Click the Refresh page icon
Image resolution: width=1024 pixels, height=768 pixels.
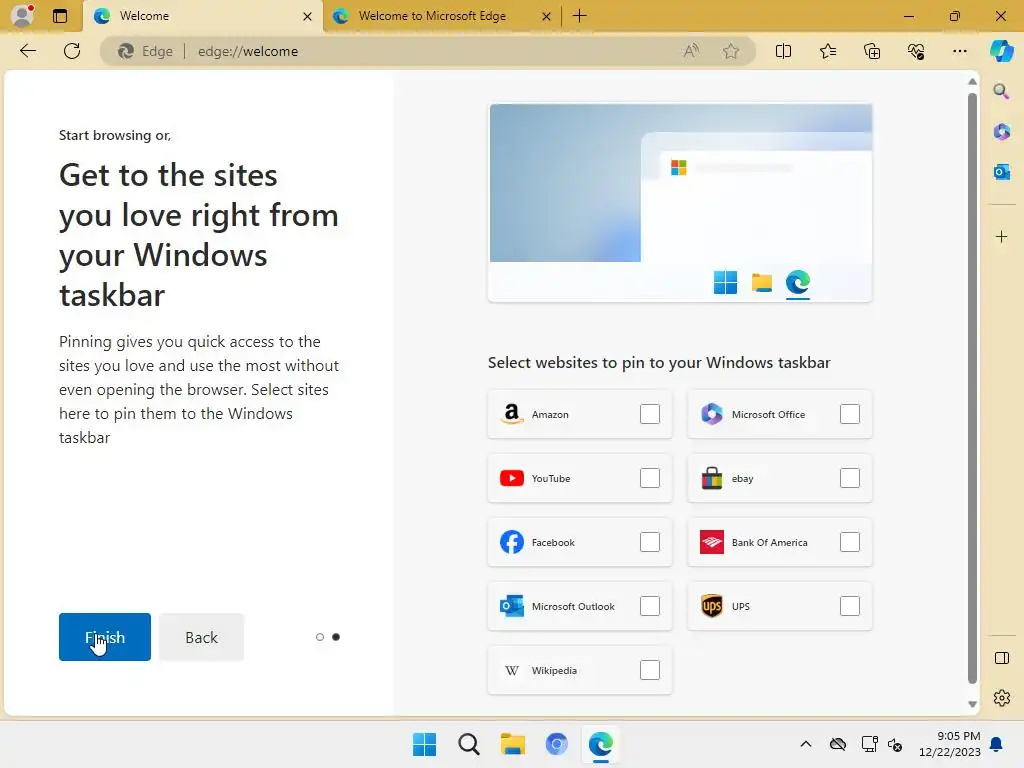72,51
